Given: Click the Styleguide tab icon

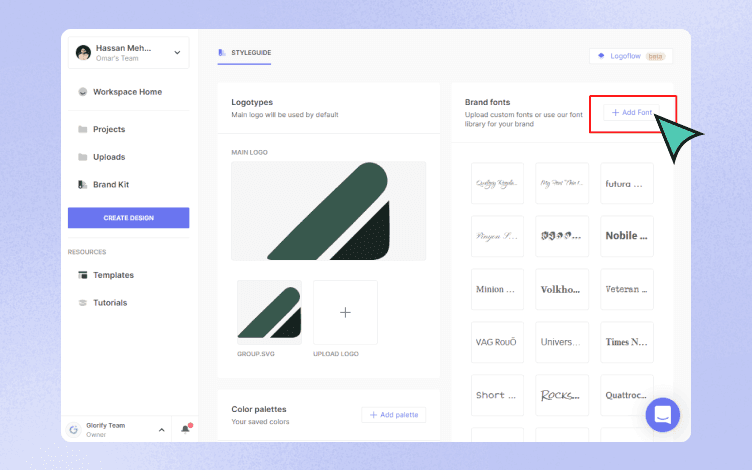Looking at the screenshot, I should click(222, 52).
